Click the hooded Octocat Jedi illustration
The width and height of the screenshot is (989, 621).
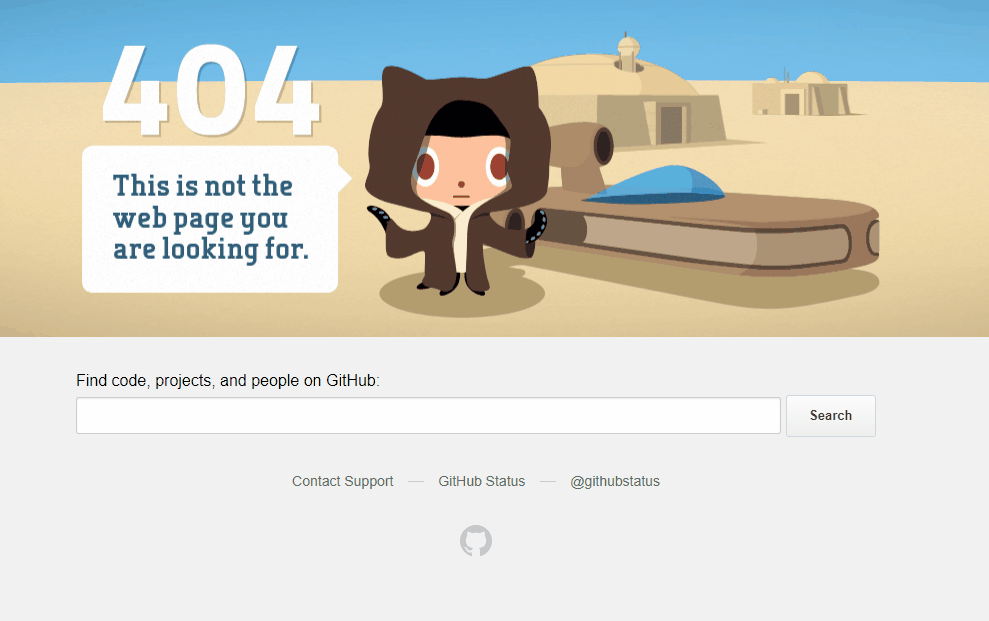pyautogui.click(x=458, y=181)
